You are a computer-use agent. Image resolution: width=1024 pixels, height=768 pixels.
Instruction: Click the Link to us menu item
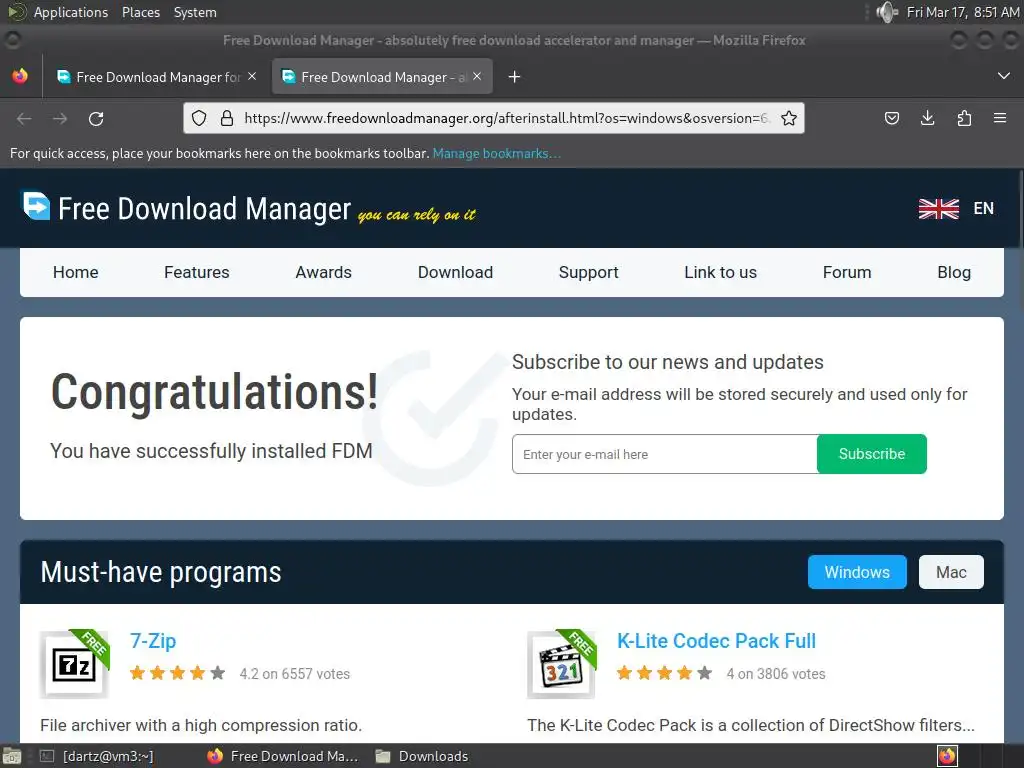(720, 272)
